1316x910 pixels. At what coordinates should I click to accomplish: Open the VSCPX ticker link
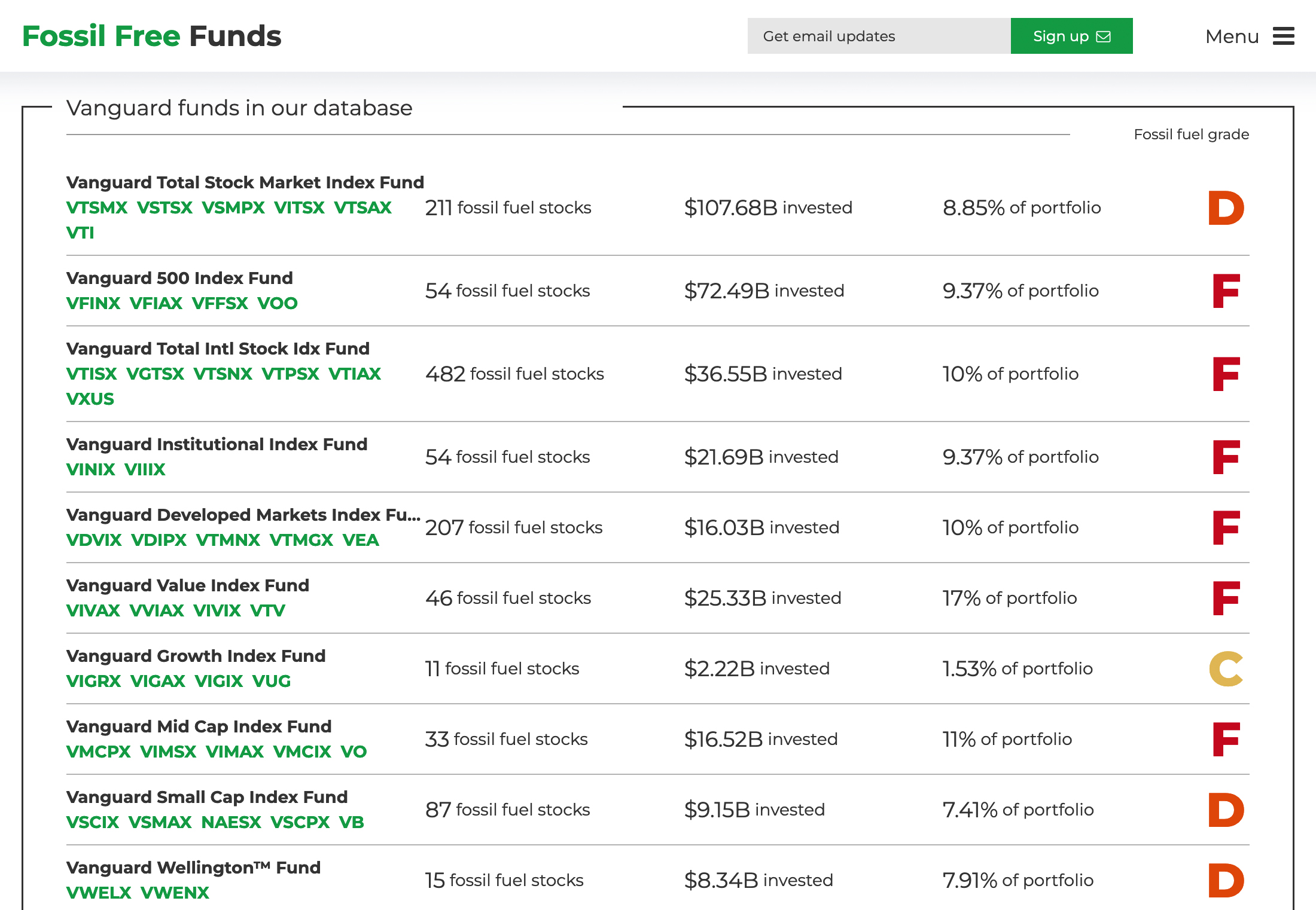coord(300,822)
